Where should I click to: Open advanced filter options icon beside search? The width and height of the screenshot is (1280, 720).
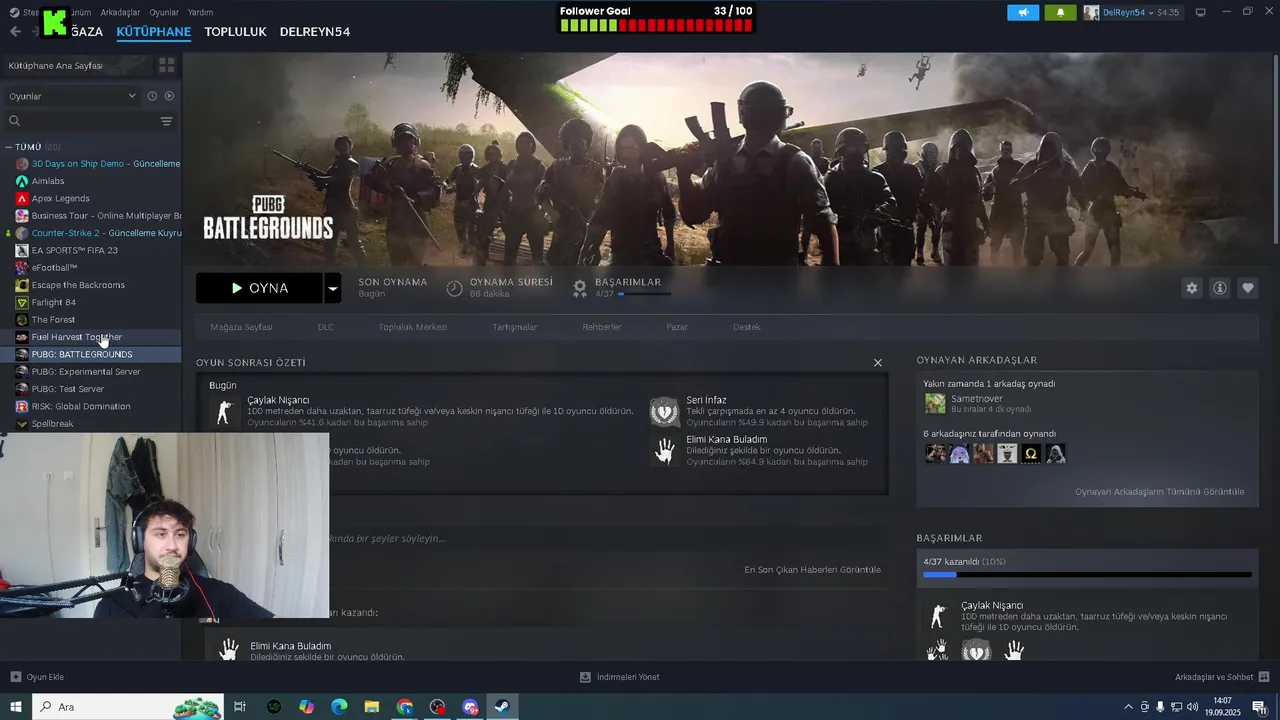(x=167, y=121)
